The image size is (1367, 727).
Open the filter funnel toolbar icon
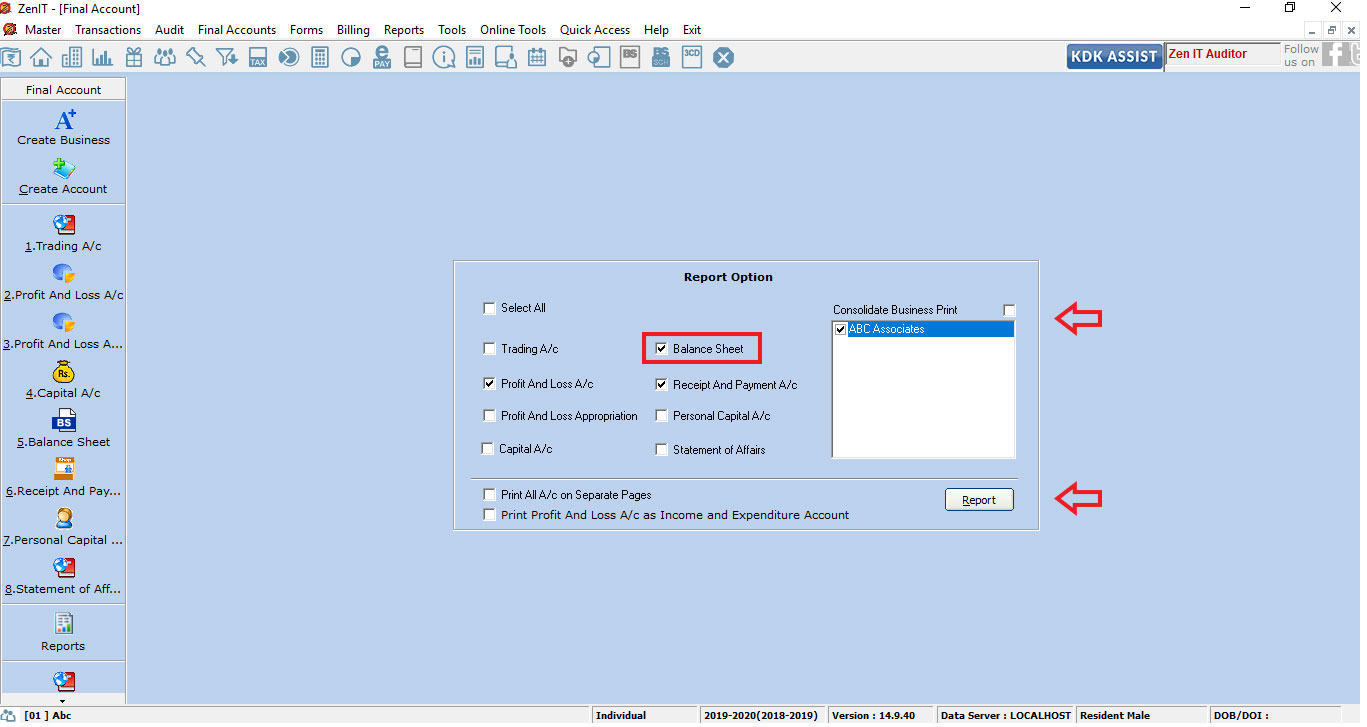[227, 57]
